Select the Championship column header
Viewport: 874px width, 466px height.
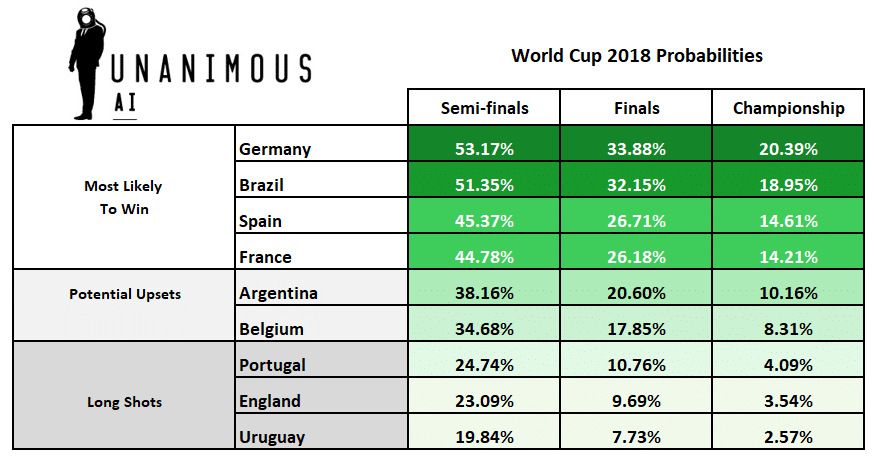point(788,108)
